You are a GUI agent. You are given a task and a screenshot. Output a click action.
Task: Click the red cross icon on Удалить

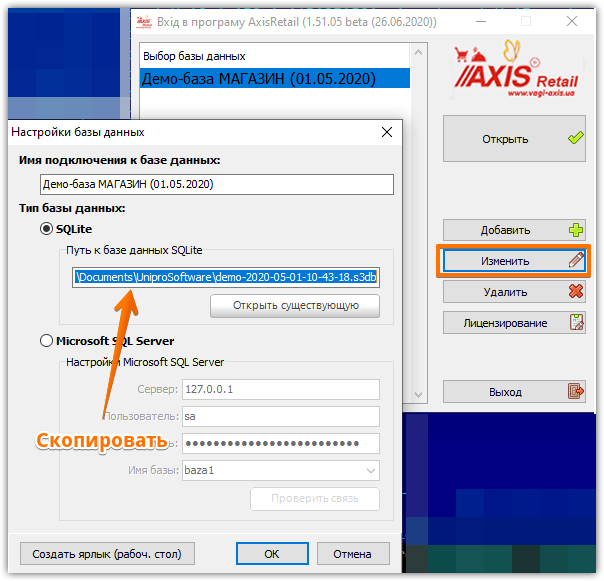(576, 292)
